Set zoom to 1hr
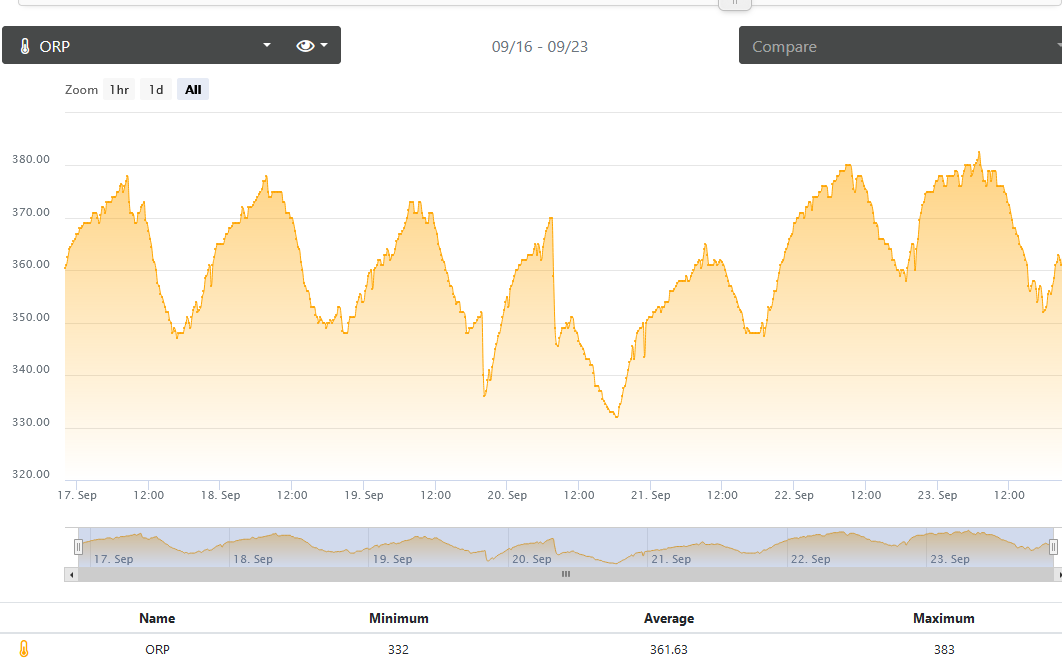 [119, 89]
